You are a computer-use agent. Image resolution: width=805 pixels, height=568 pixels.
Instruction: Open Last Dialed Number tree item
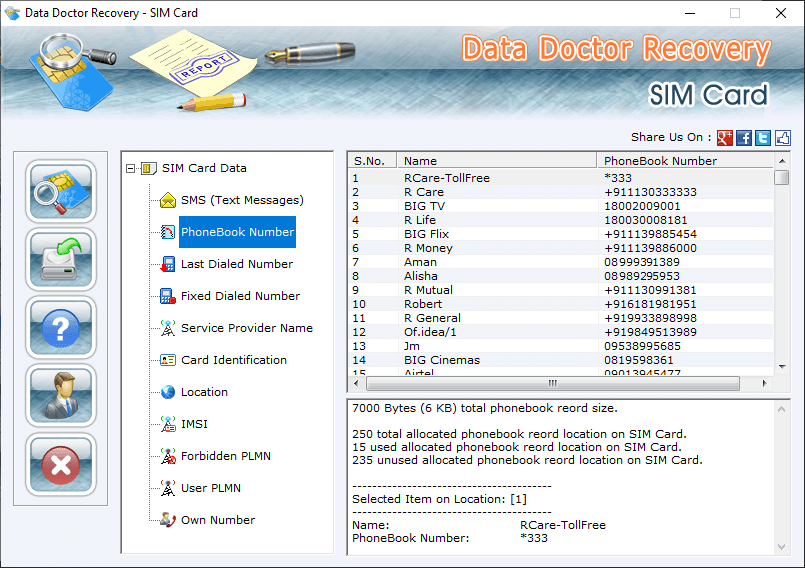click(237, 264)
